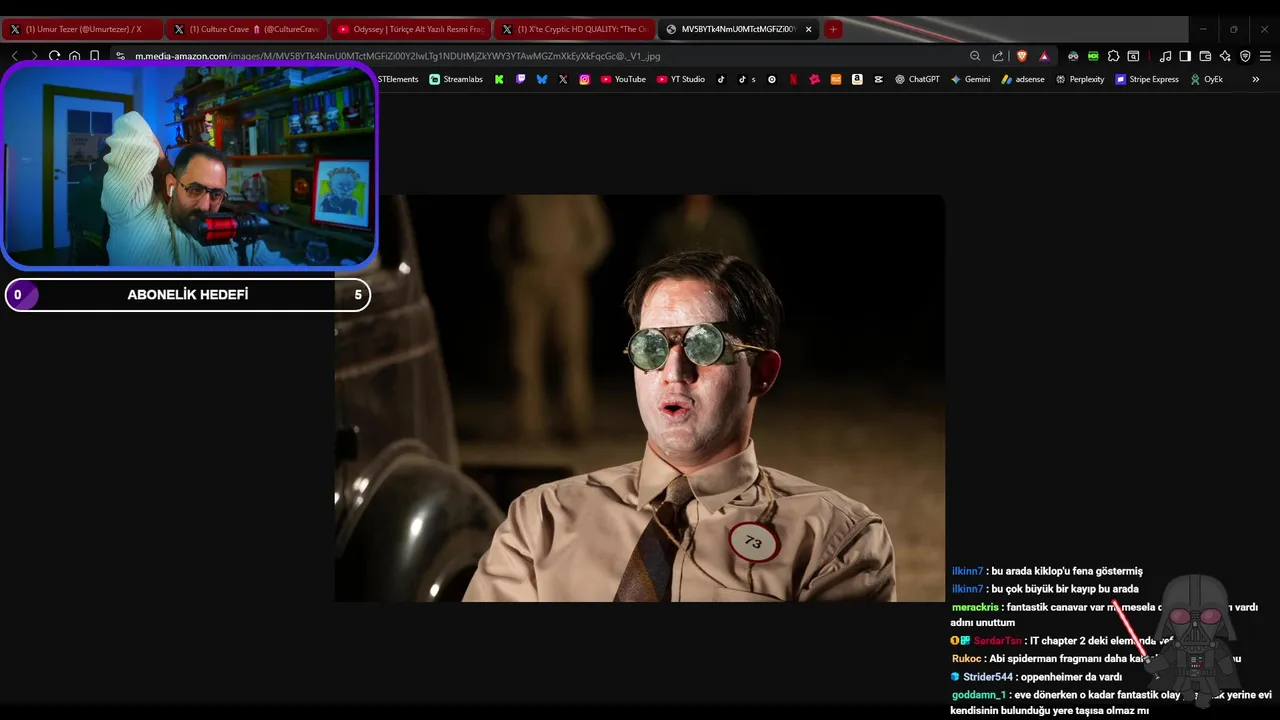
Task: Open the Perplexity bookmark
Action: coord(1080,79)
